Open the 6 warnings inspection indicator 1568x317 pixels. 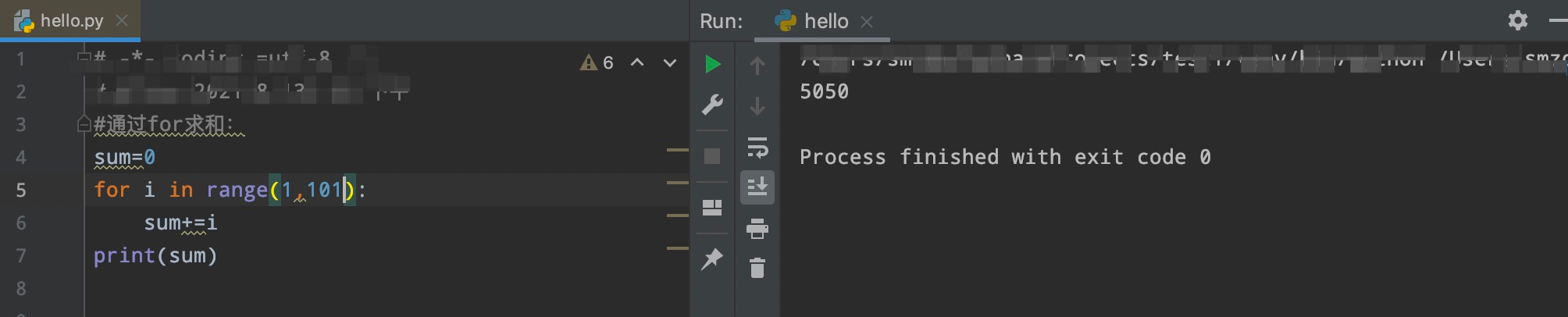coord(597,62)
